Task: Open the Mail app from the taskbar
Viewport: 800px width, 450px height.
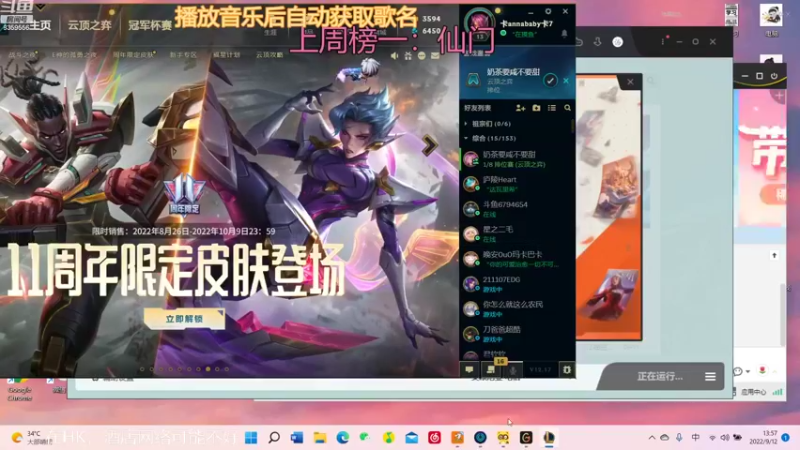Action: pyautogui.click(x=412, y=438)
